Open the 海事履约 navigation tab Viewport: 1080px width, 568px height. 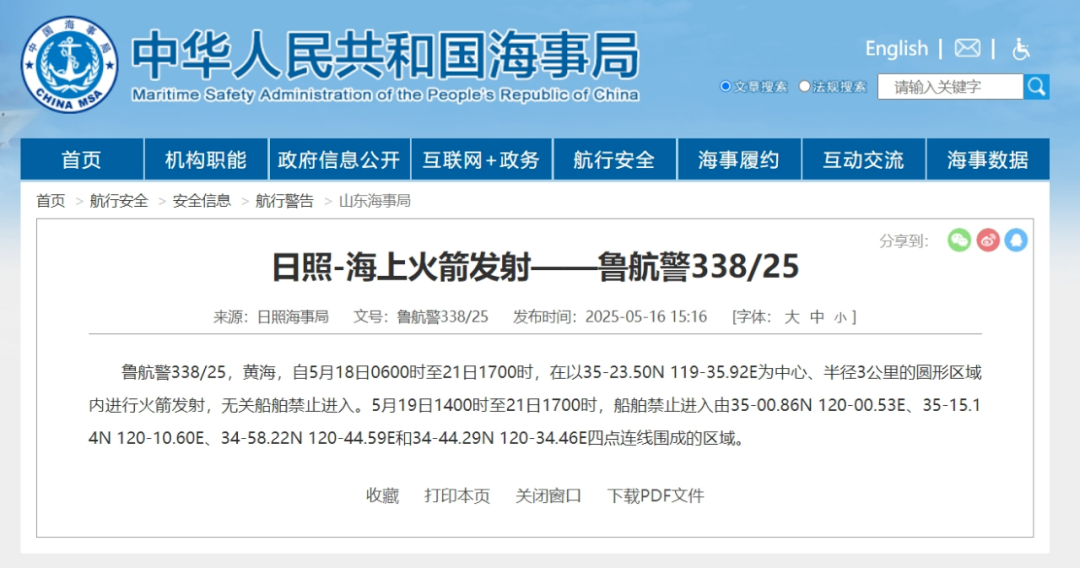(739, 160)
